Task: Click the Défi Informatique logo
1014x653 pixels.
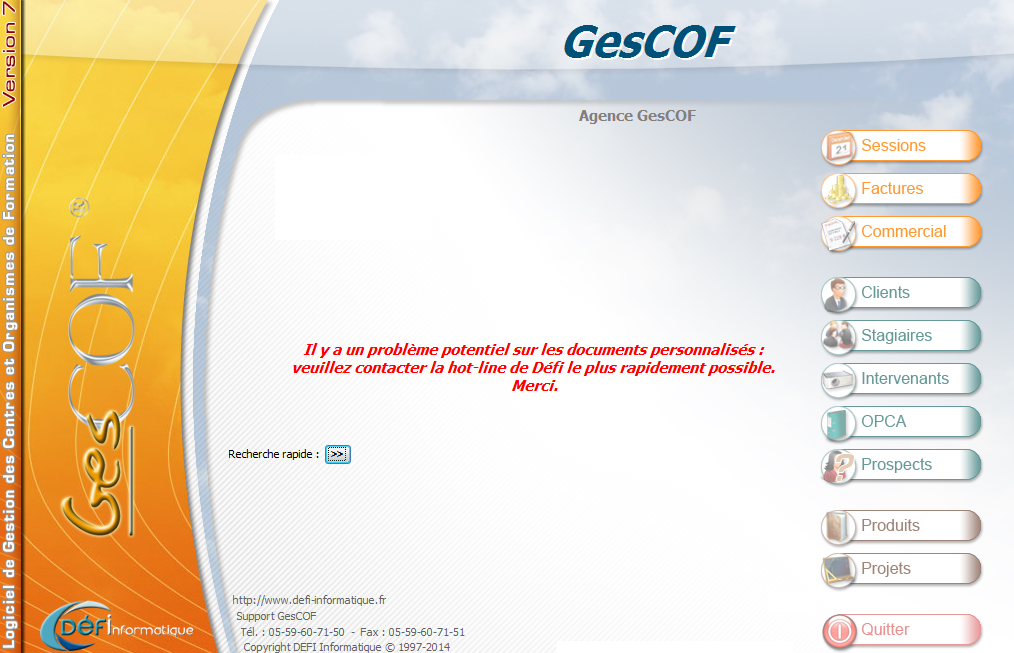Action: [x=117, y=625]
